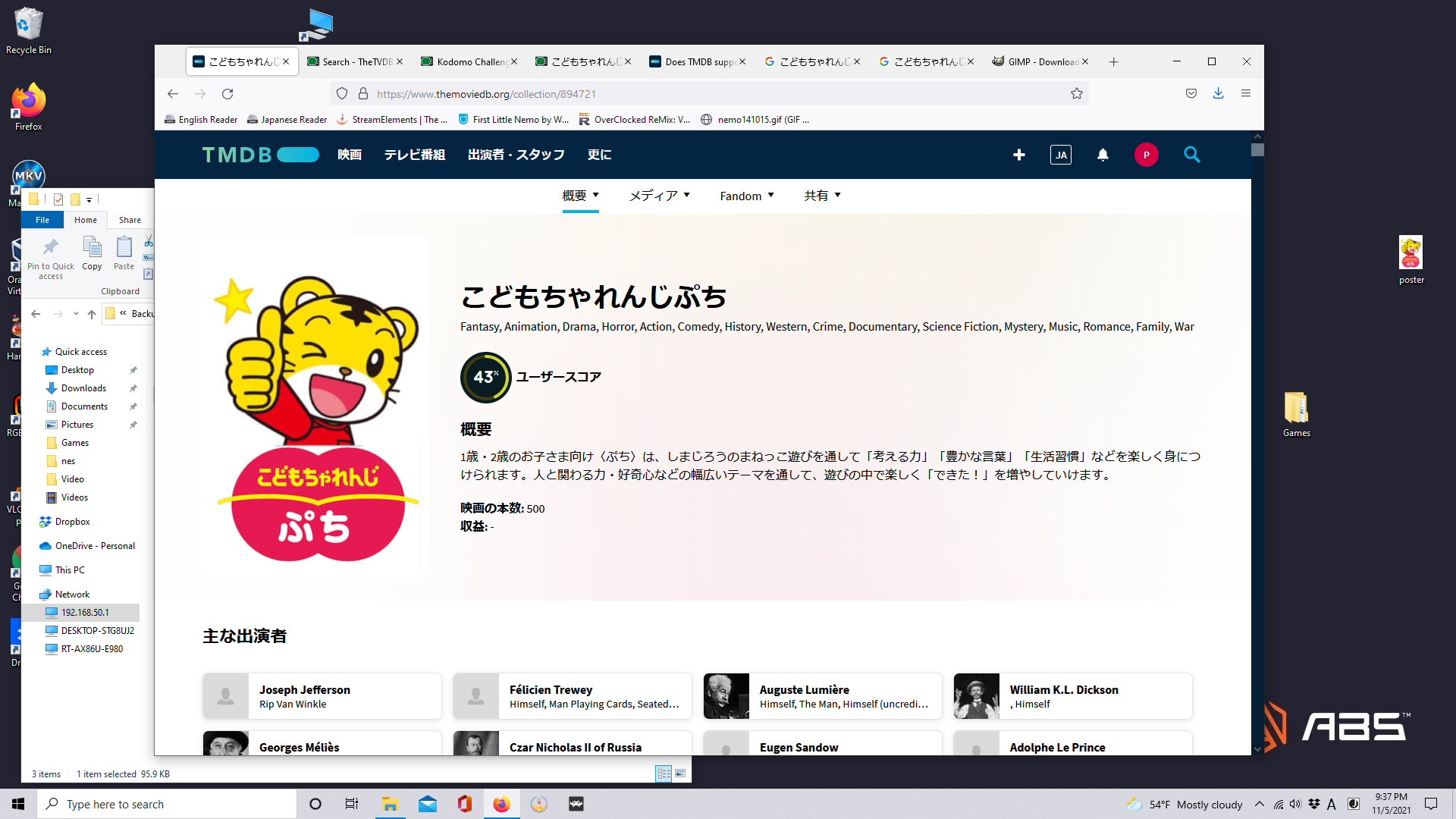This screenshot has height=819, width=1456.
Task: Reload the page in Firefox
Action: click(x=227, y=94)
